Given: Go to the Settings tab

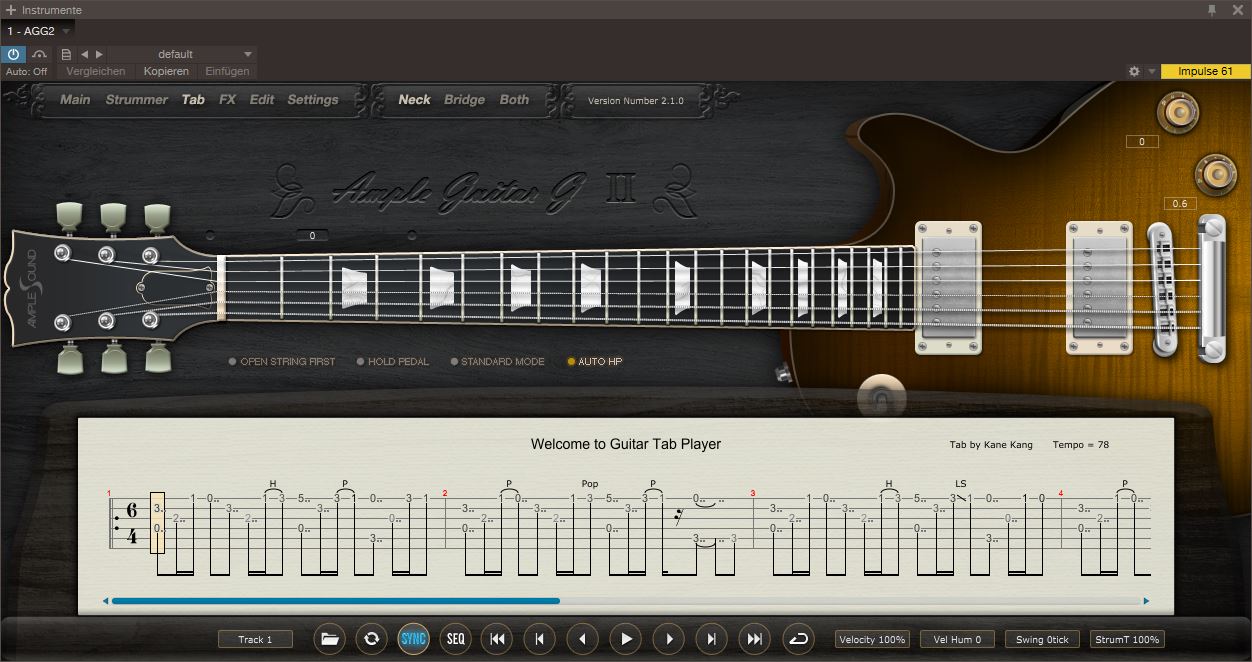Looking at the screenshot, I should pos(313,100).
